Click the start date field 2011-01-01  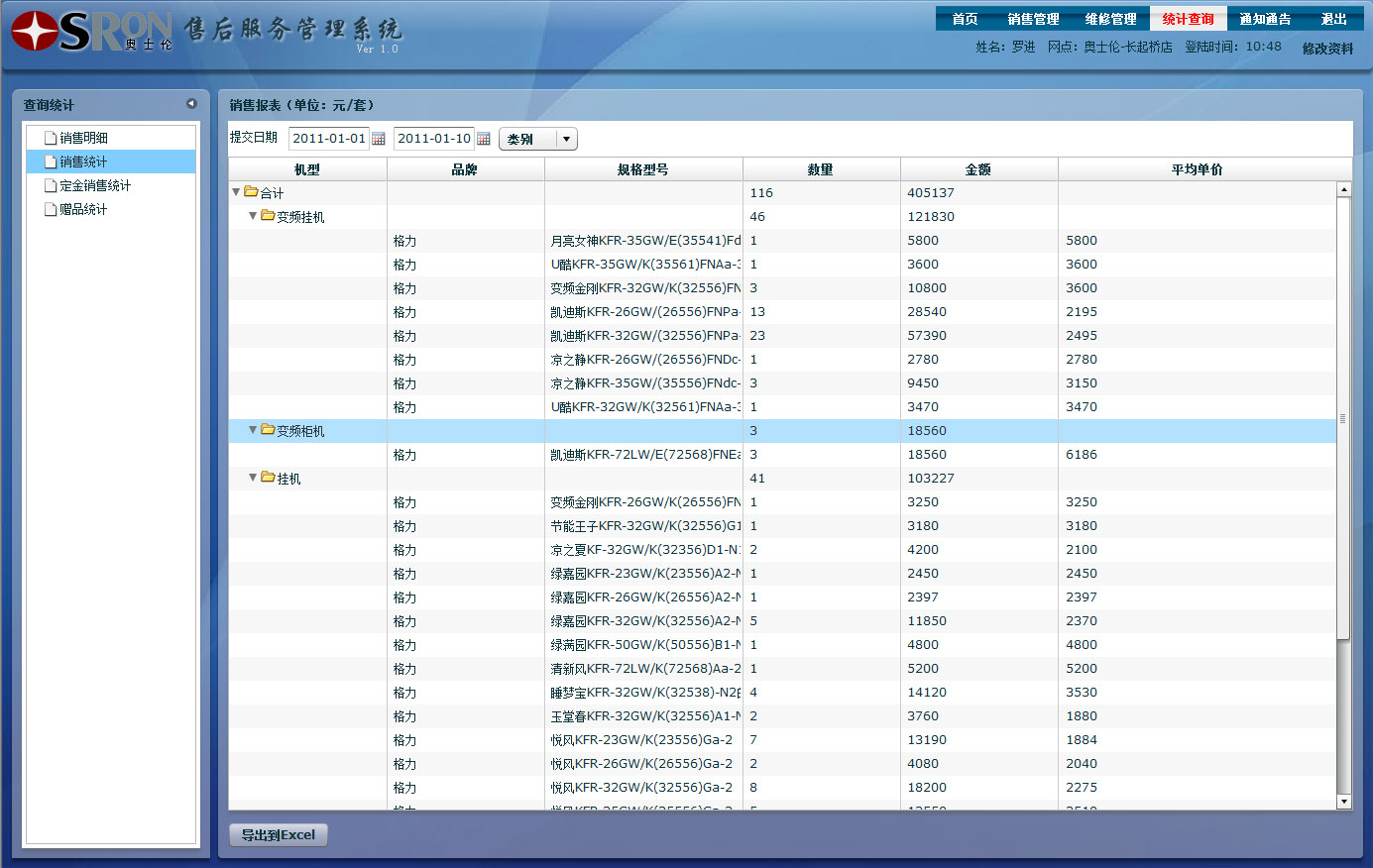point(329,139)
